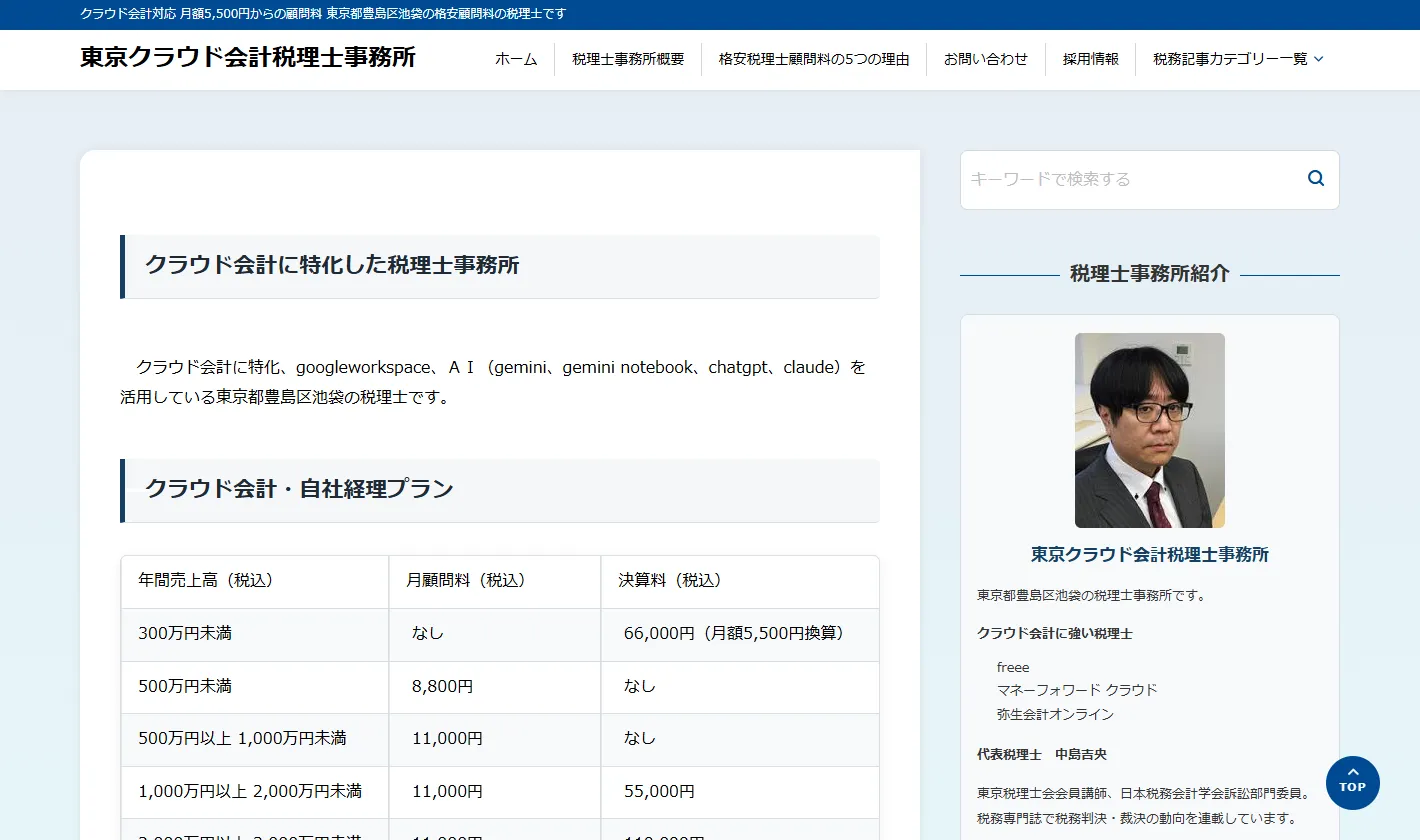Click the 税理士事務所紹介 sidebar heading

pos(1150,274)
